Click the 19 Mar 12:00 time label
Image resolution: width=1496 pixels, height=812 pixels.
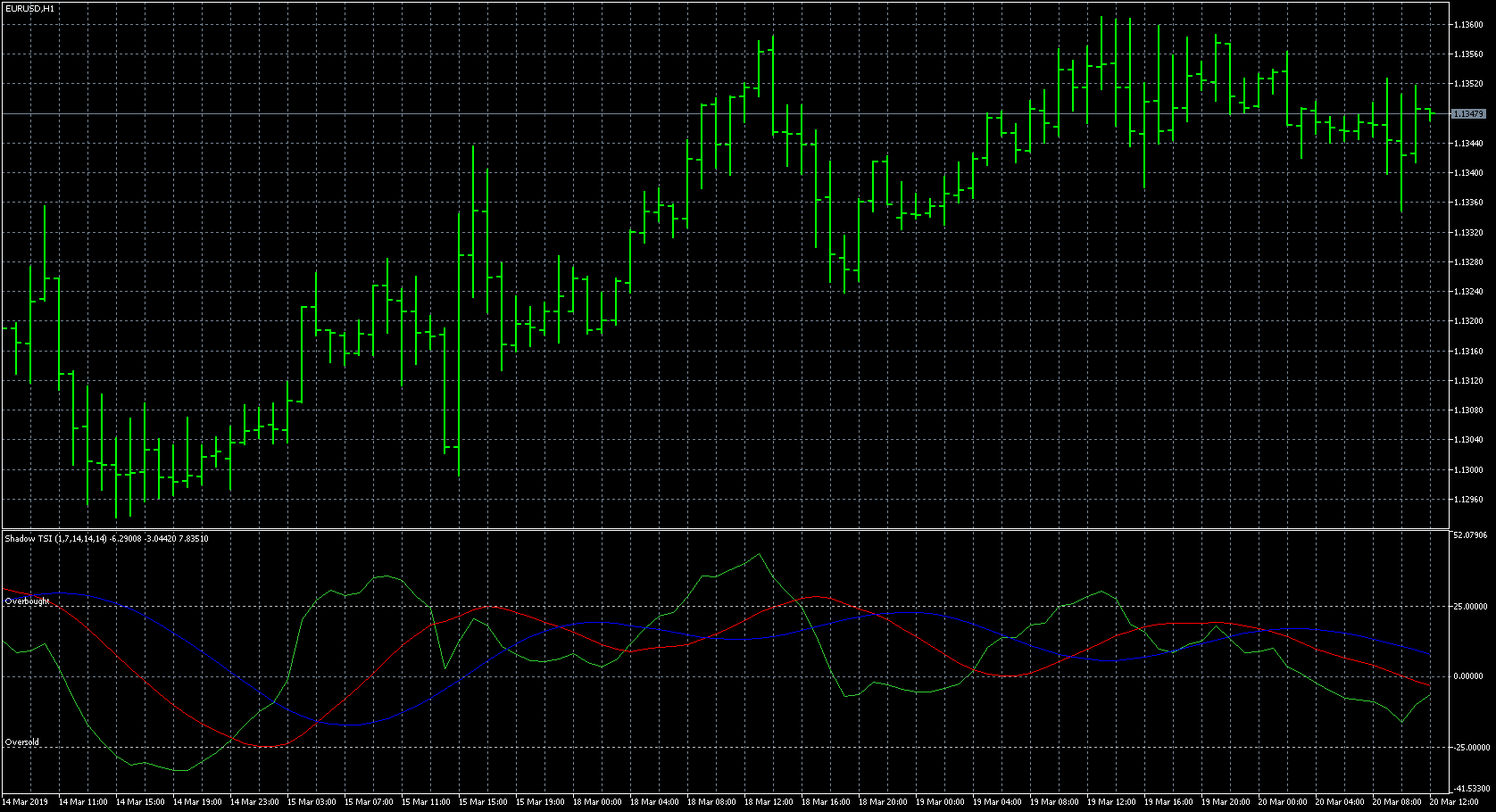point(1111,802)
